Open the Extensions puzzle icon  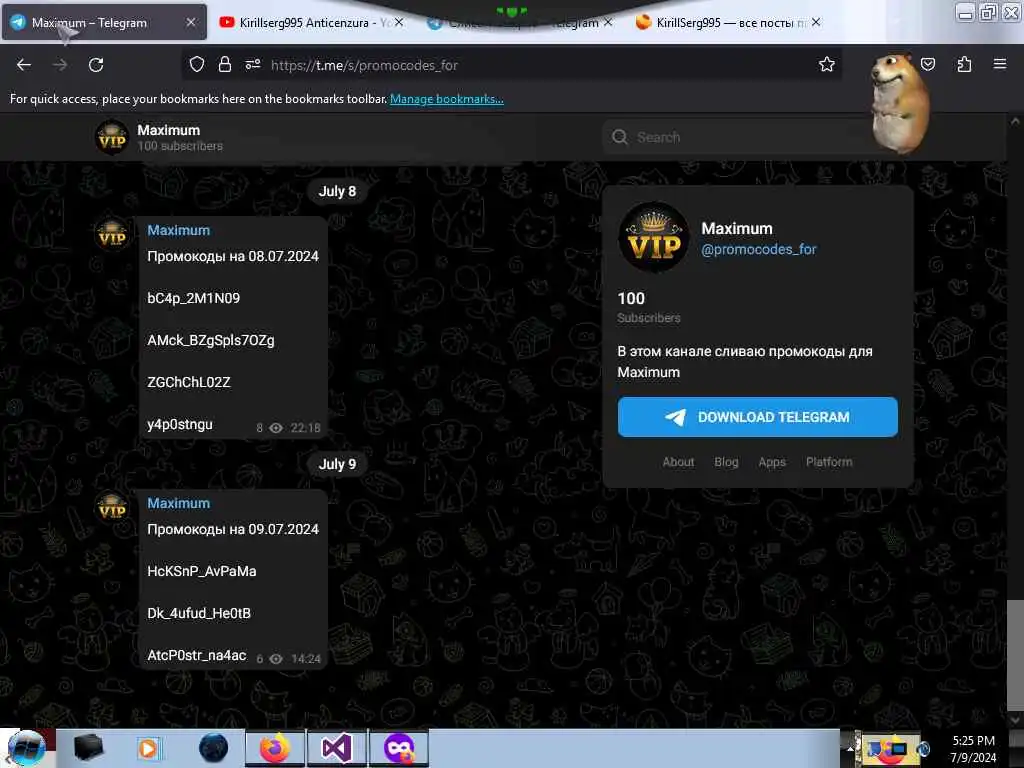964,64
